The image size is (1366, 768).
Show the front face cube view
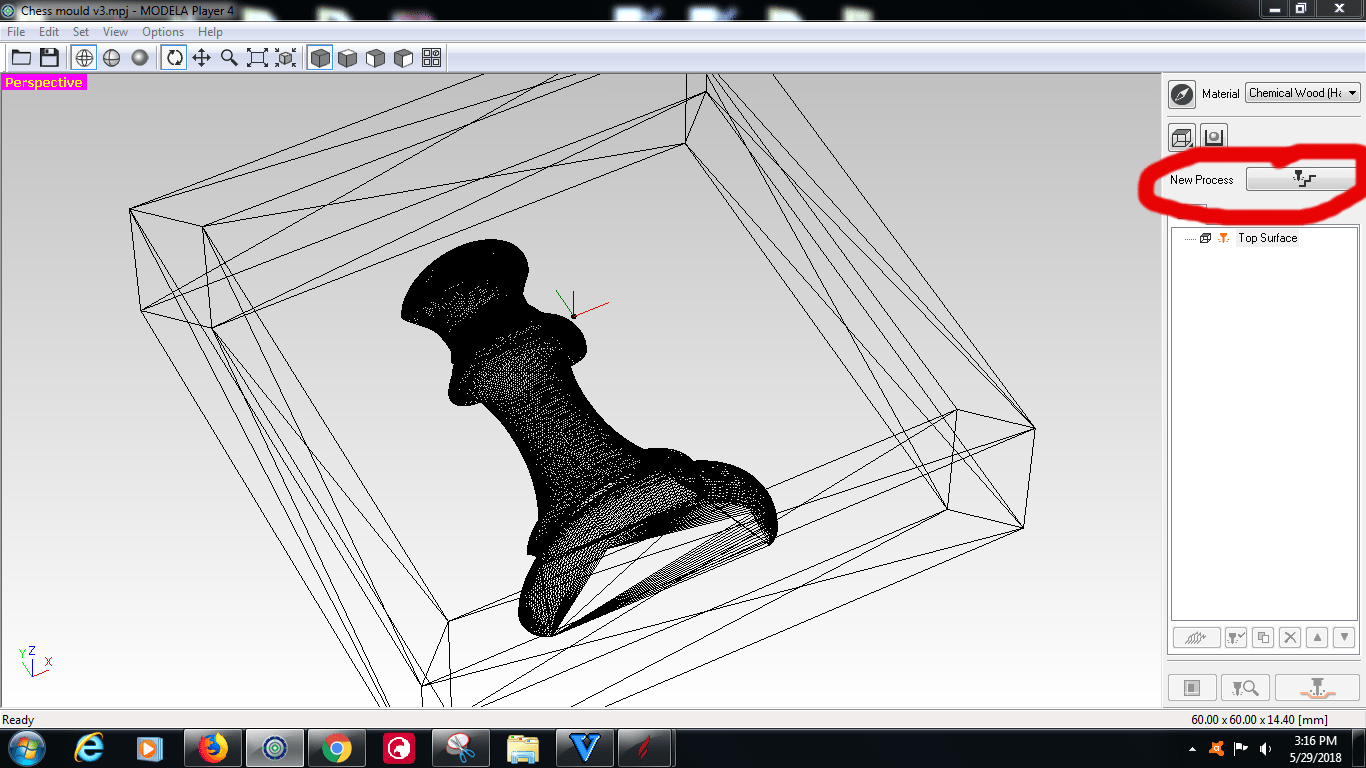375,58
